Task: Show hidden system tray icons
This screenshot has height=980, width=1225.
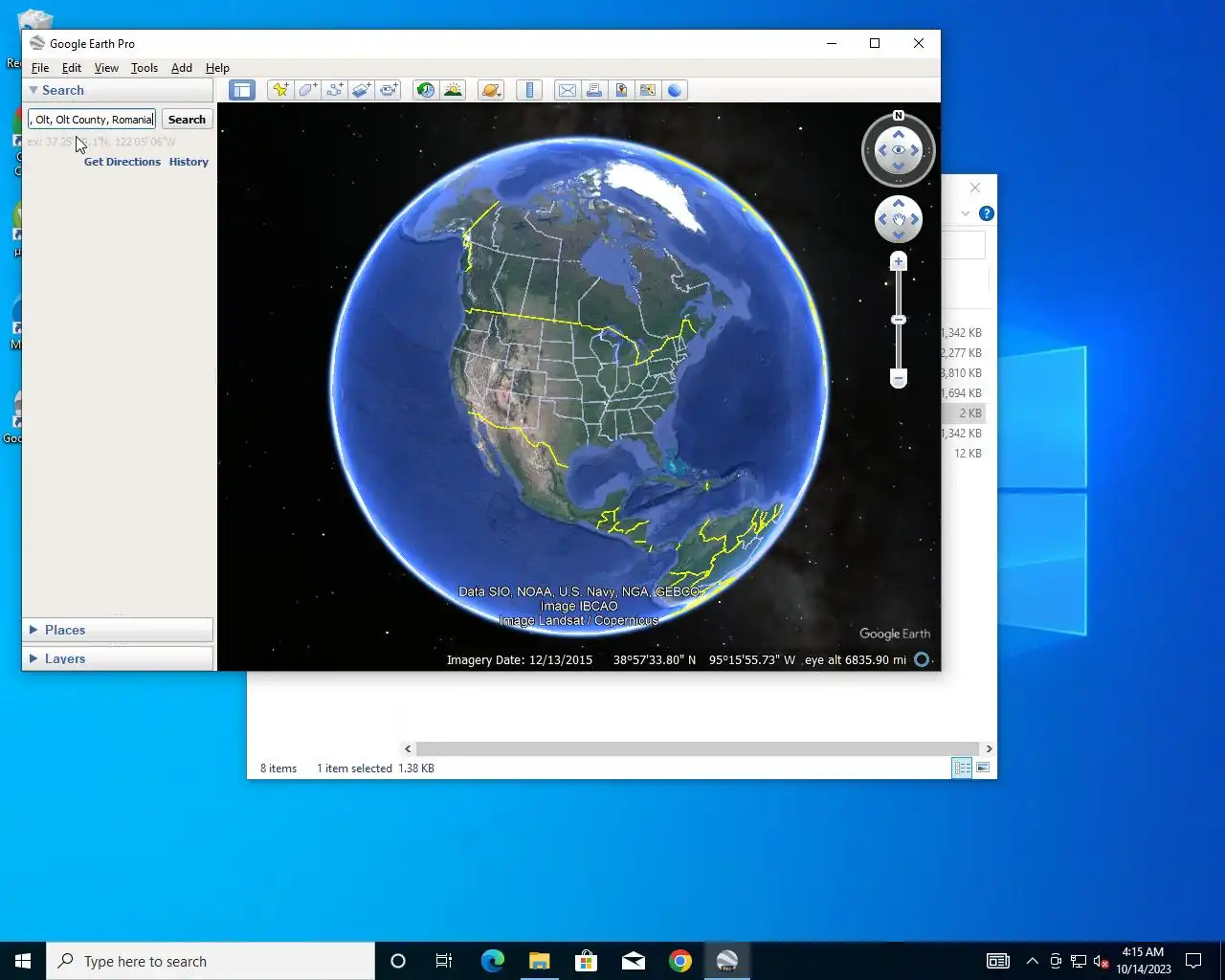Action: tap(1032, 961)
